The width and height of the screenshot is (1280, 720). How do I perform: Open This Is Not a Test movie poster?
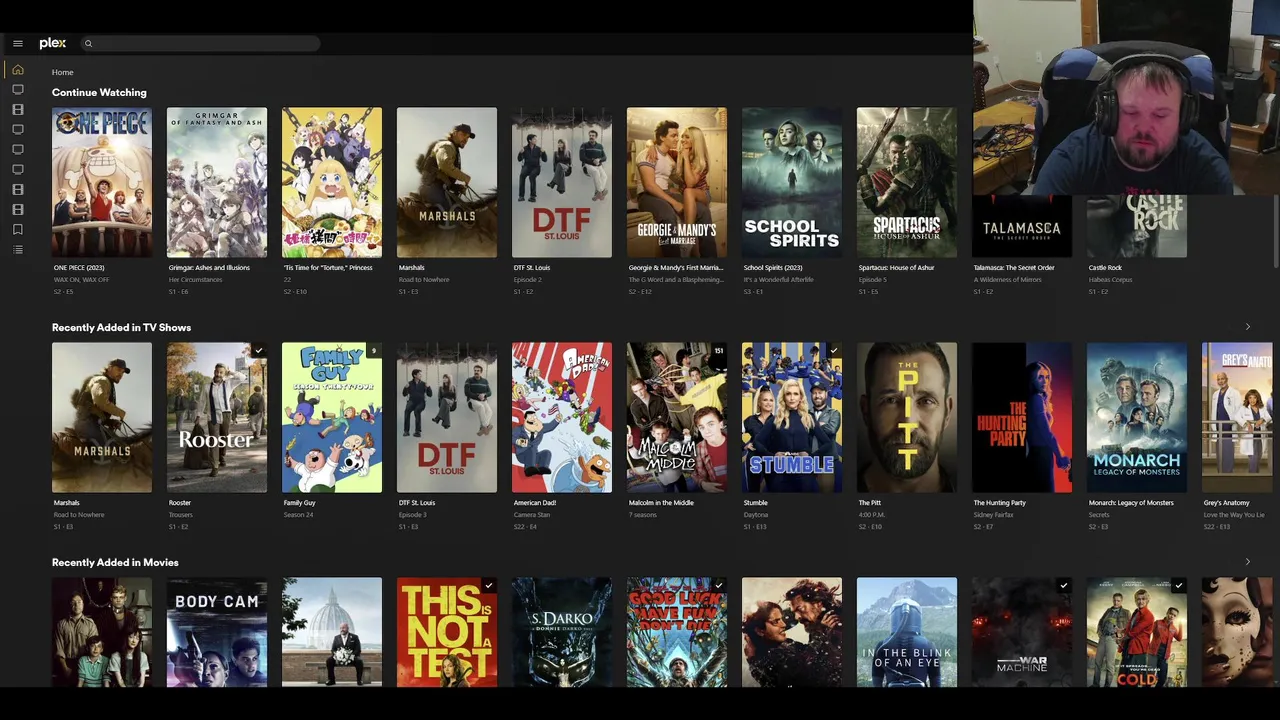447,632
